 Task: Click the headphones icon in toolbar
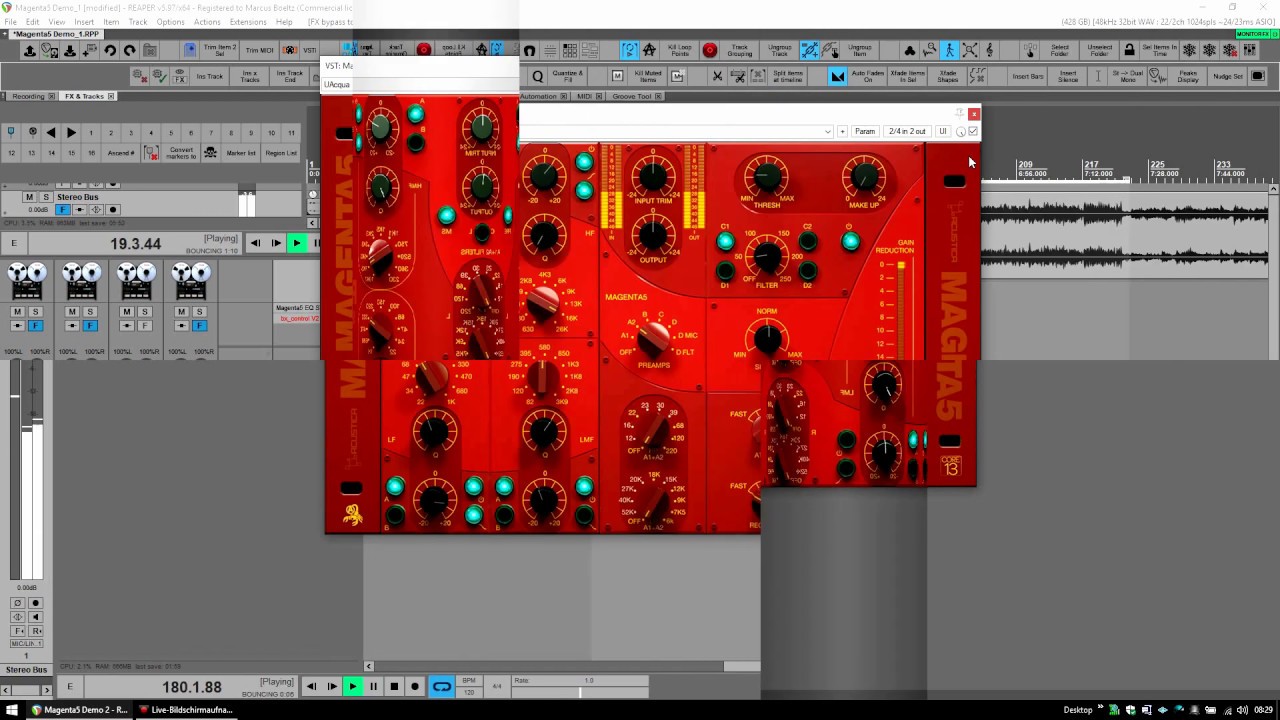[529, 50]
